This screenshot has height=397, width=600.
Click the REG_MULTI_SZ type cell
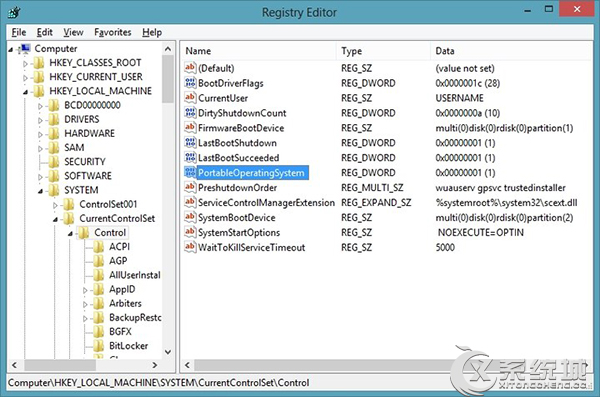[372, 188]
